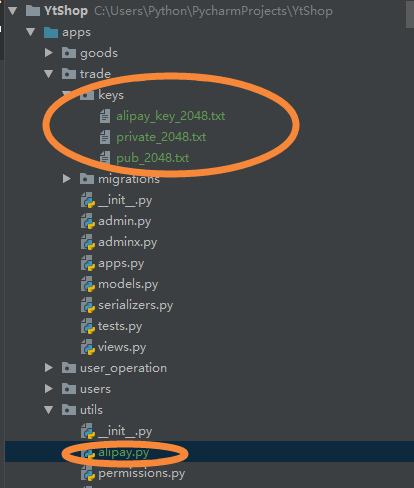Screen dimensions: 414x488
Task: Select the trade folder label
Action: pos(95,74)
